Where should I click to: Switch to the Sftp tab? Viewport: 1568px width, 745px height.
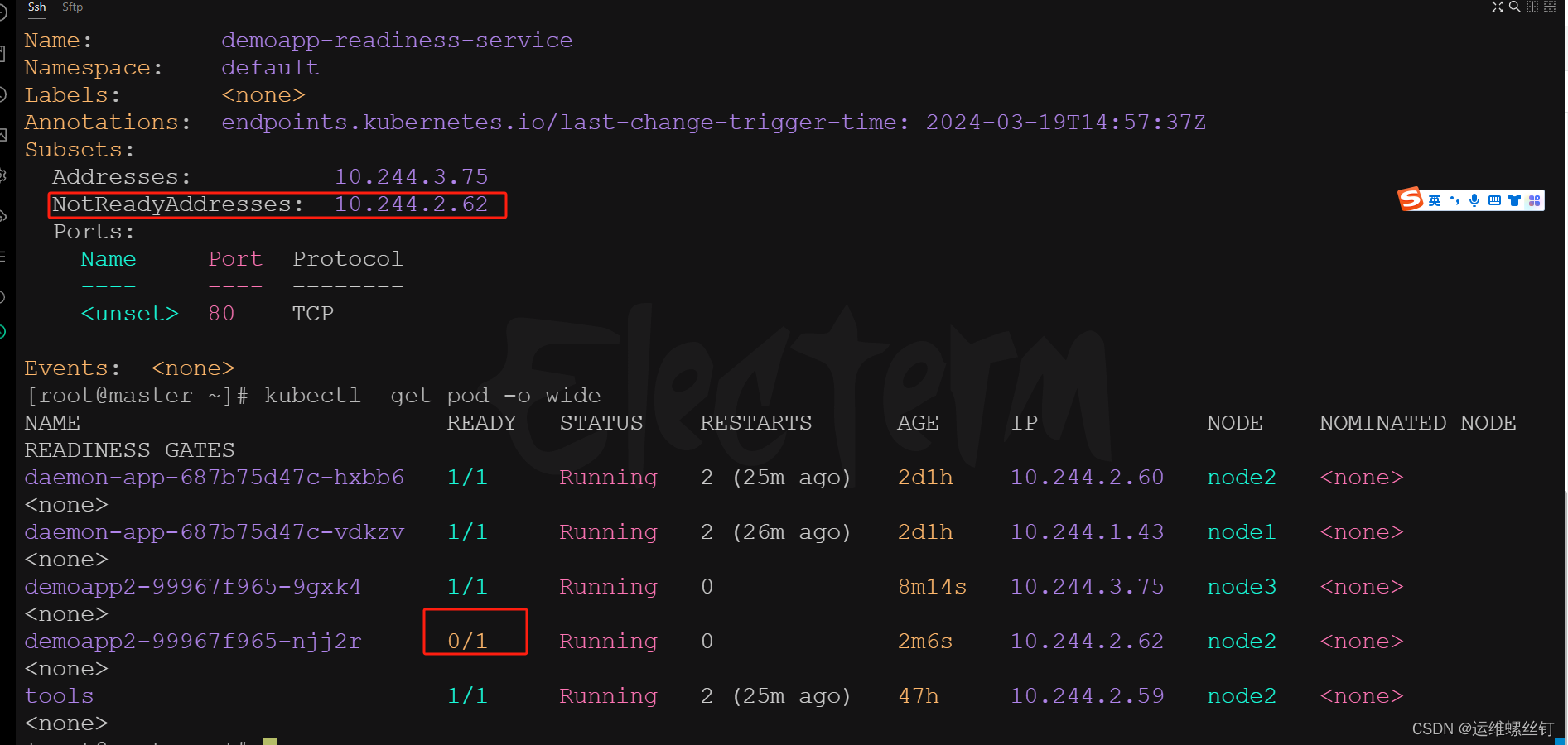click(x=73, y=7)
